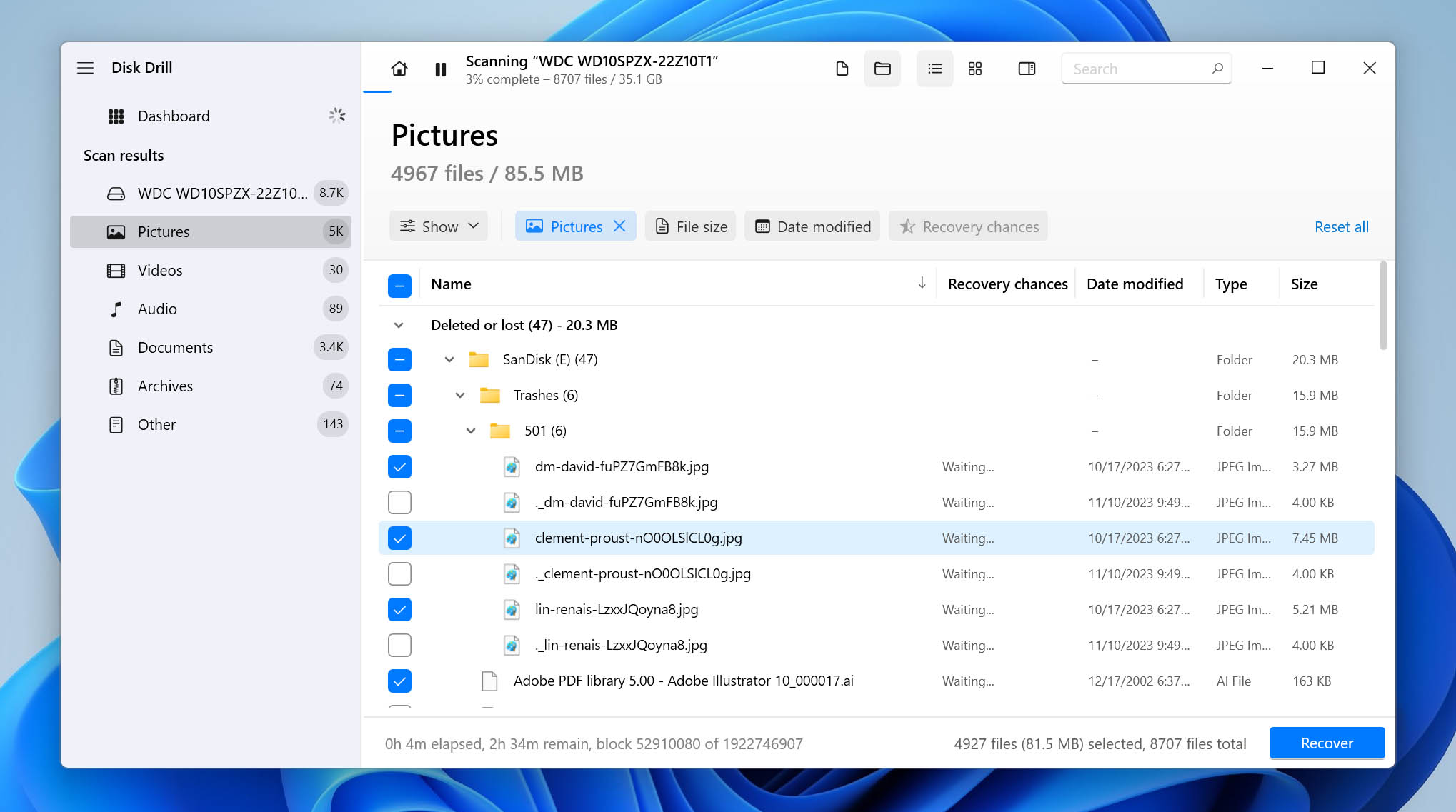Viewport: 1456px width, 812px height.
Task: Check ._lin-renais-LzxxJQoyna8.jpg
Action: point(399,645)
